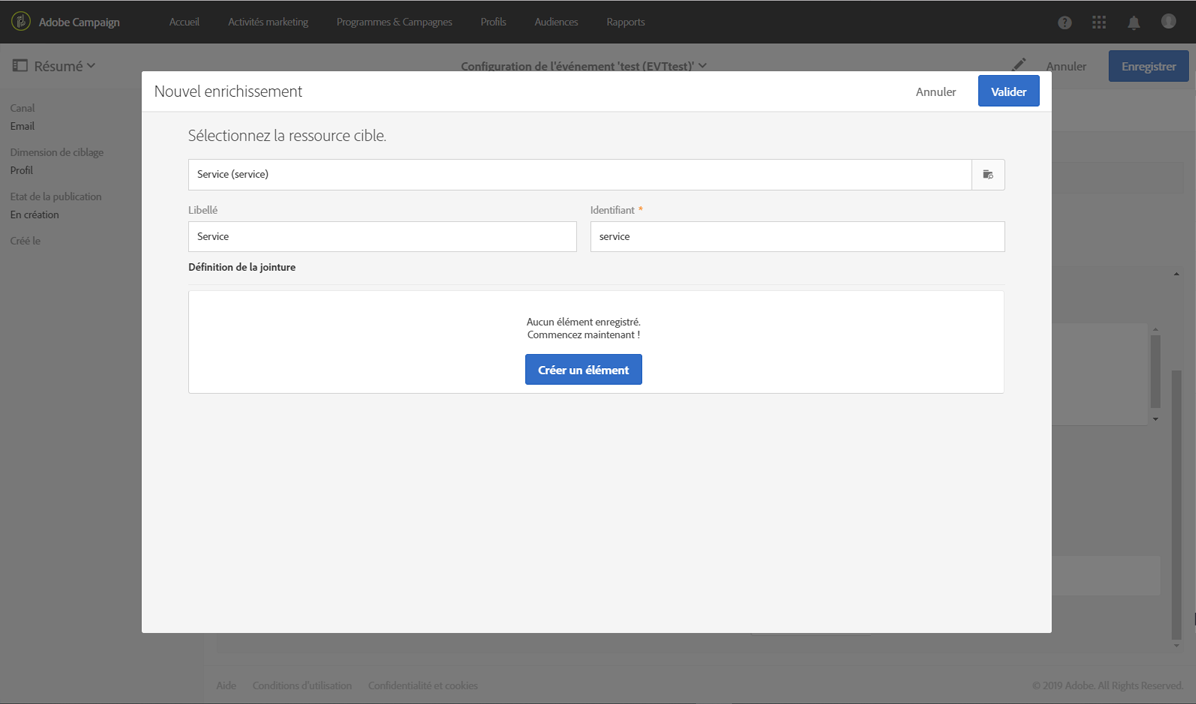
Task: Open the Audiences menu
Action: (556, 22)
